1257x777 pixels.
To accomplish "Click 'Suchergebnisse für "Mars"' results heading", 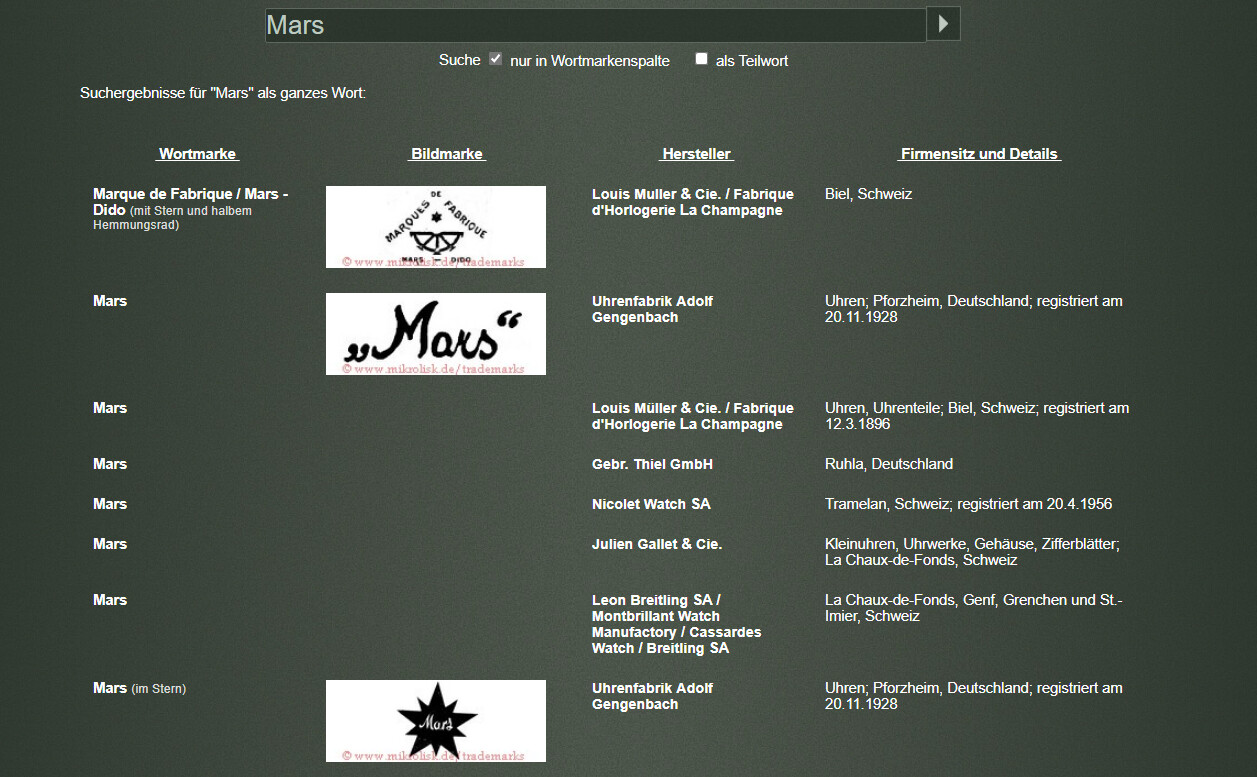I will click(x=223, y=93).
